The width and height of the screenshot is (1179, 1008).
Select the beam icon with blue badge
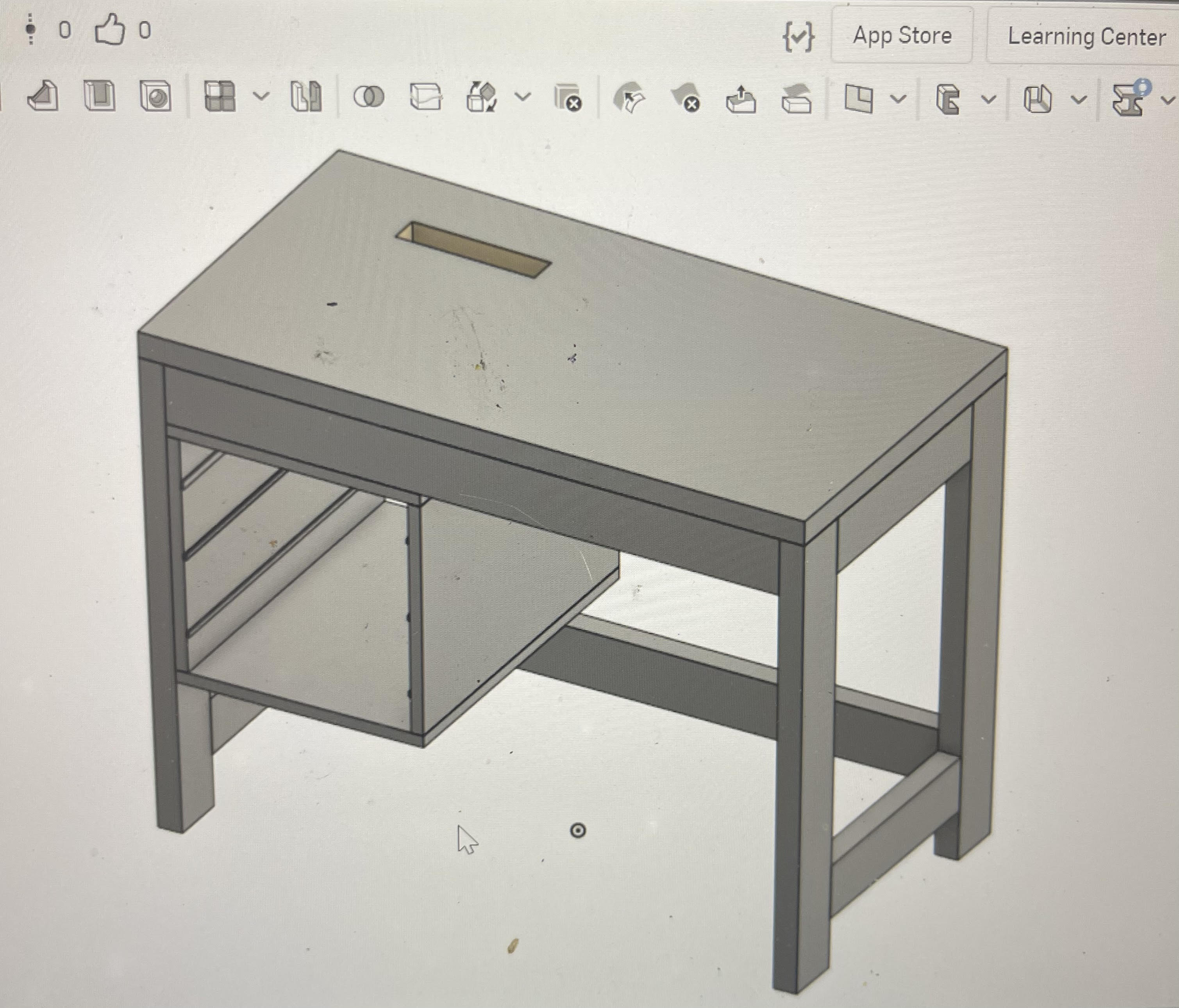pos(1131,99)
